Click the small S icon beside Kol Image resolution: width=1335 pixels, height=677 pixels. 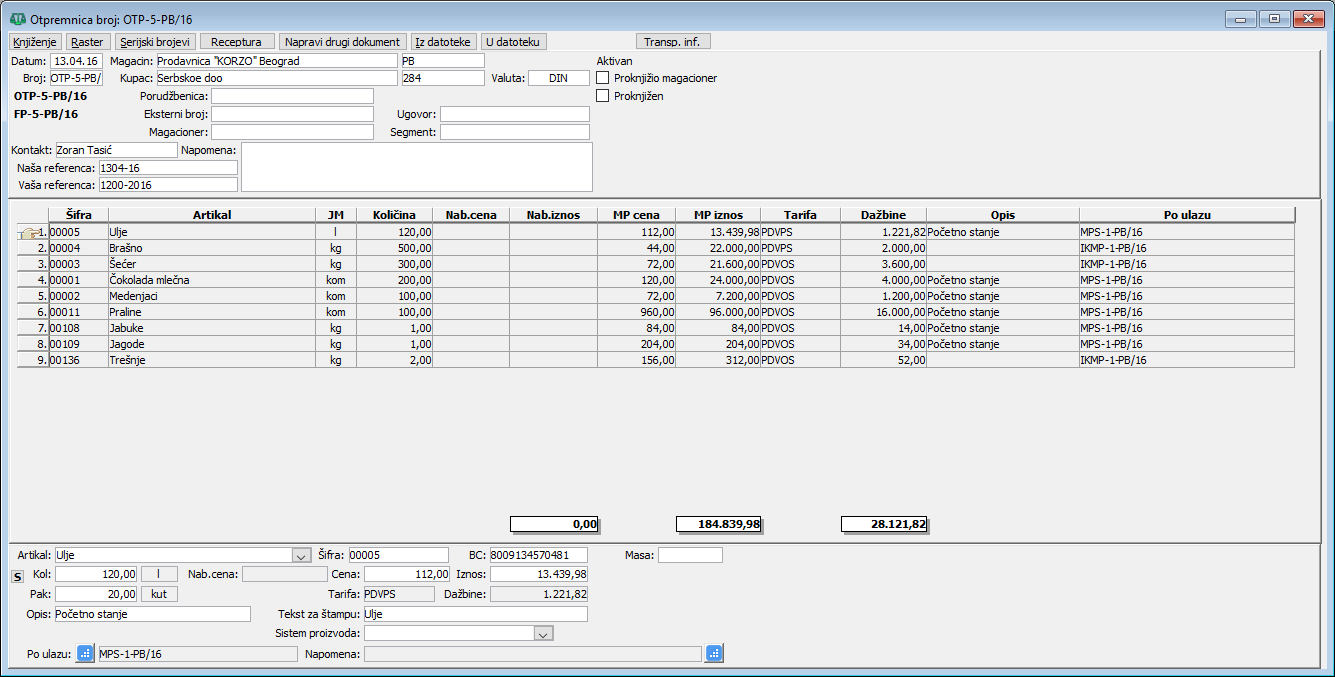(16, 576)
